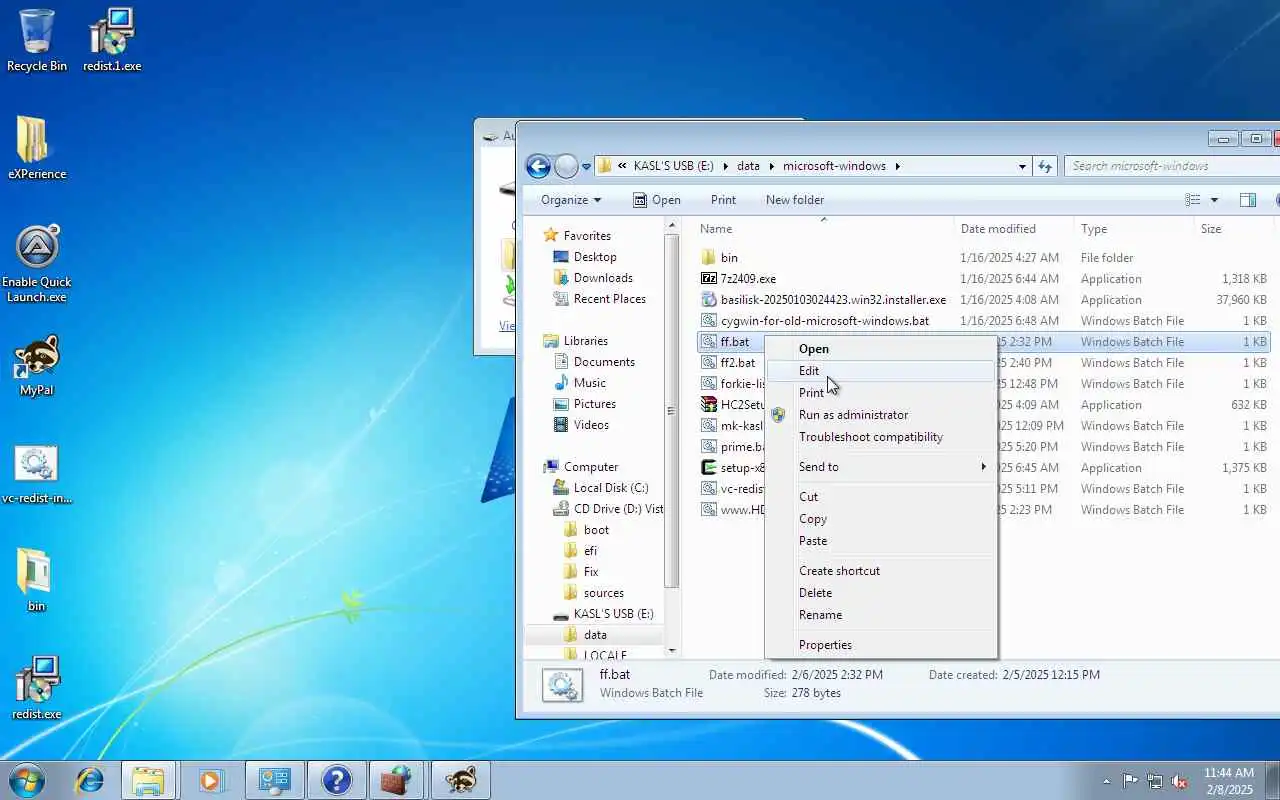1280x800 pixels.
Task: Click the Open toolbar button
Action: click(x=656, y=200)
